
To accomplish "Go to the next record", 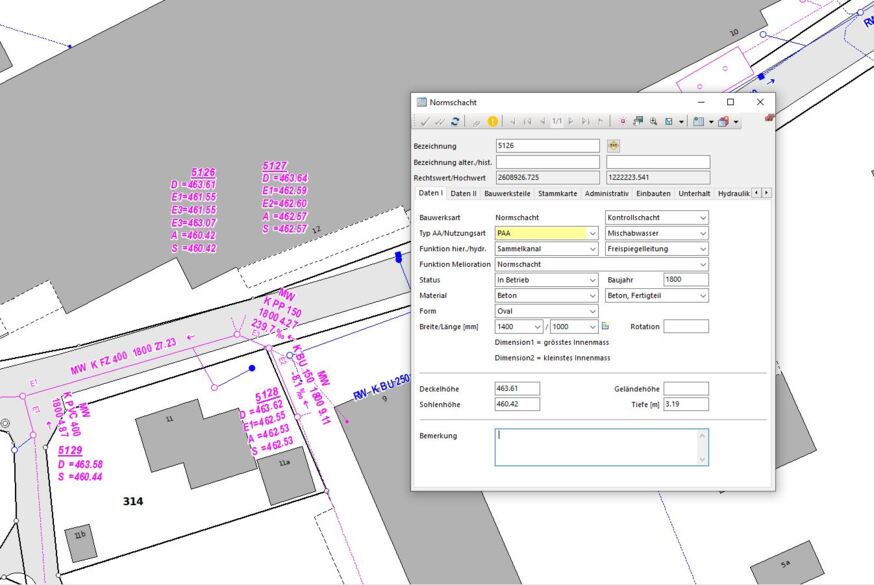I will (571, 121).
